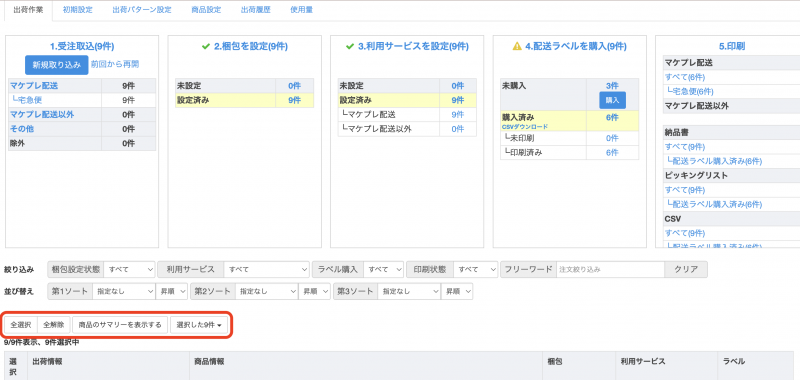Viewport: 800px width, 380px height.
Task: Open the 利用サービス filter dropdown
Action: pos(266,269)
